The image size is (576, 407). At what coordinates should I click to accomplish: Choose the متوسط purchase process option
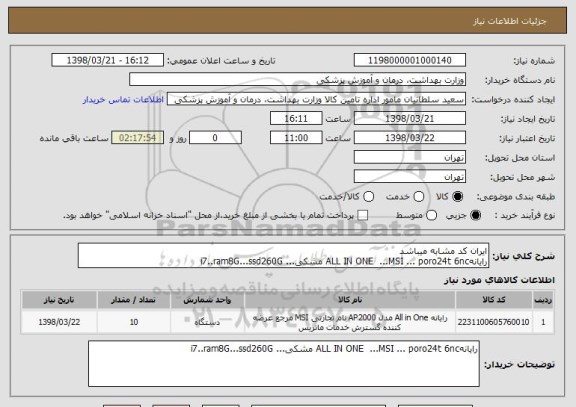point(431,215)
